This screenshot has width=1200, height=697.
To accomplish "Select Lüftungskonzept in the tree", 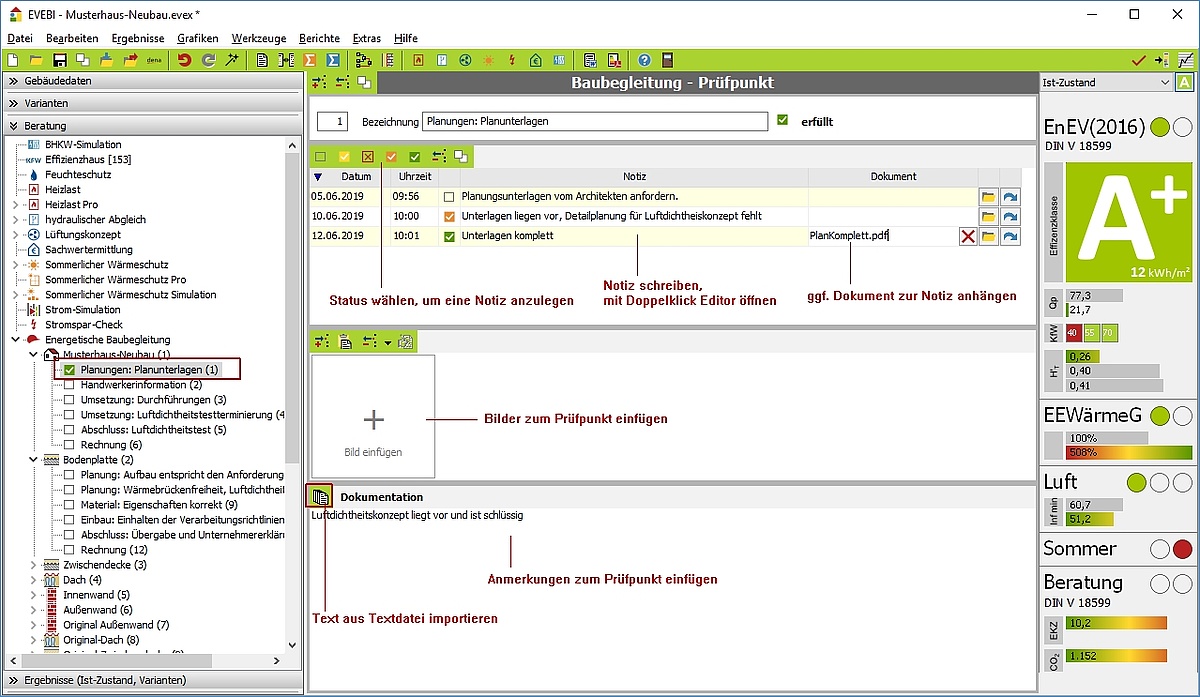I will tap(83, 234).
